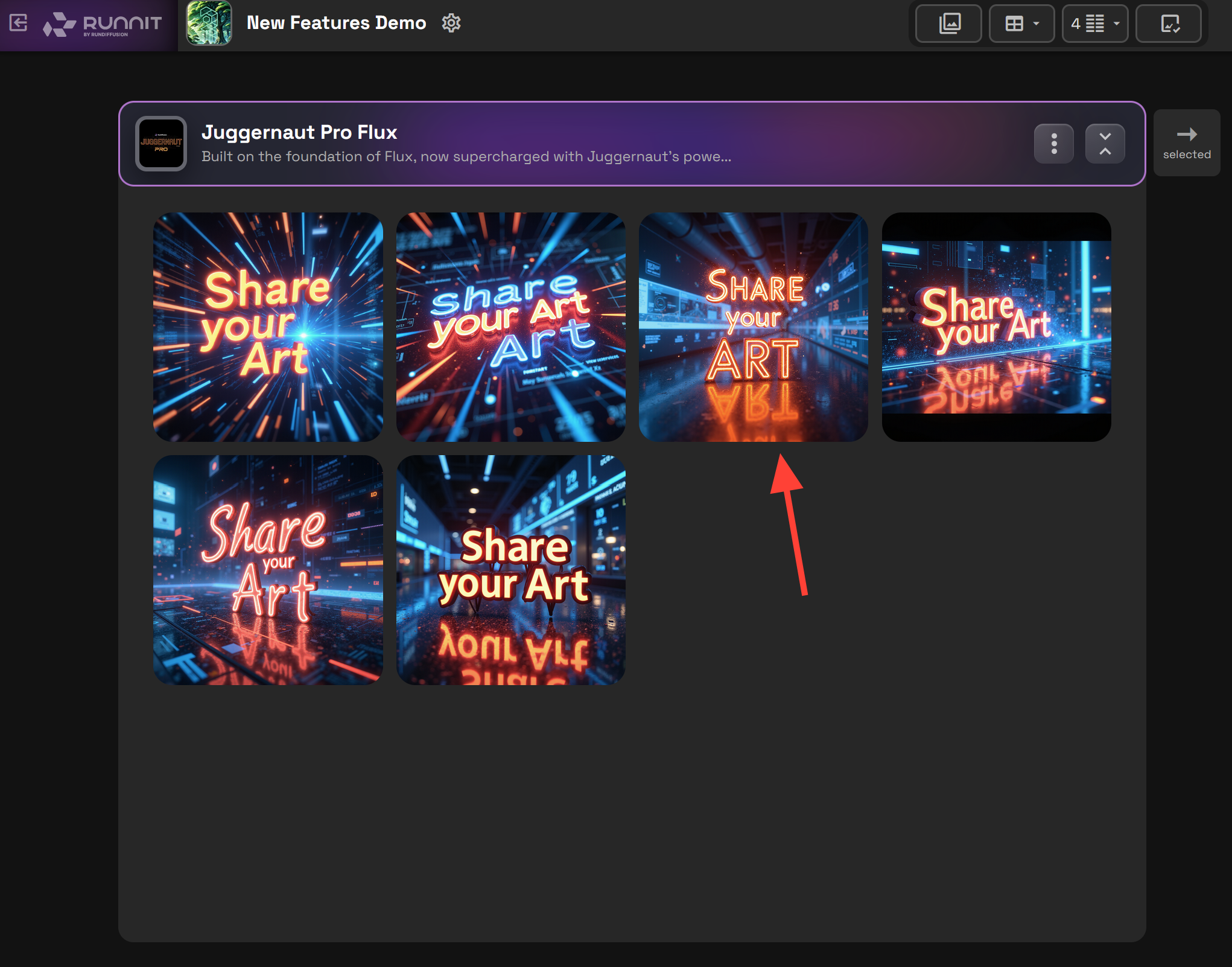Click the exit workspace icon
The width and height of the screenshot is (1232, 967).
pyautogui.click(x=19, y=23)
